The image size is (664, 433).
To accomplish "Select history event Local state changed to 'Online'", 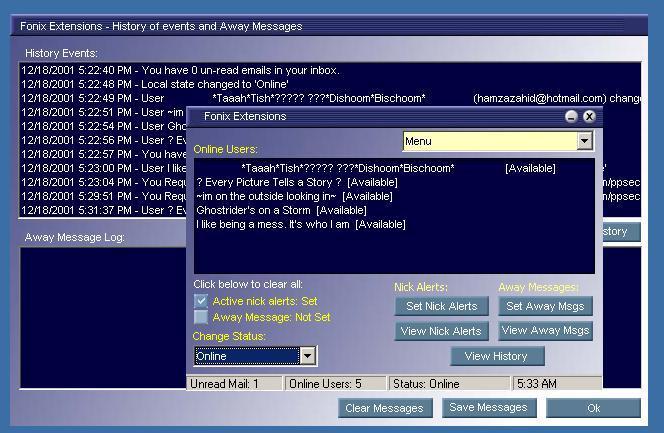I will (330, 84).
